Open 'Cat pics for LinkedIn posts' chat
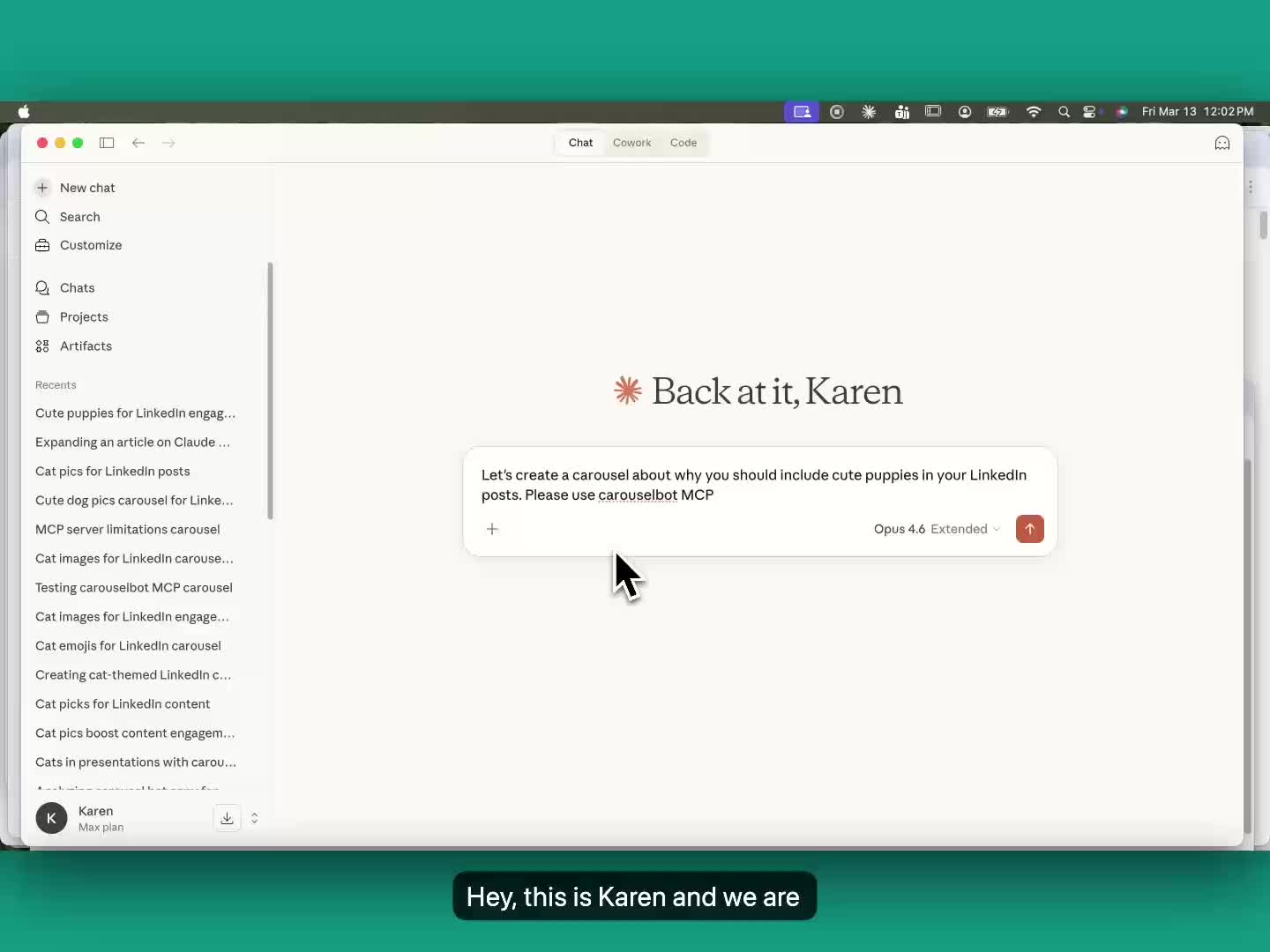The width and height of the screenshot is (1270, 952). [113, 472]
